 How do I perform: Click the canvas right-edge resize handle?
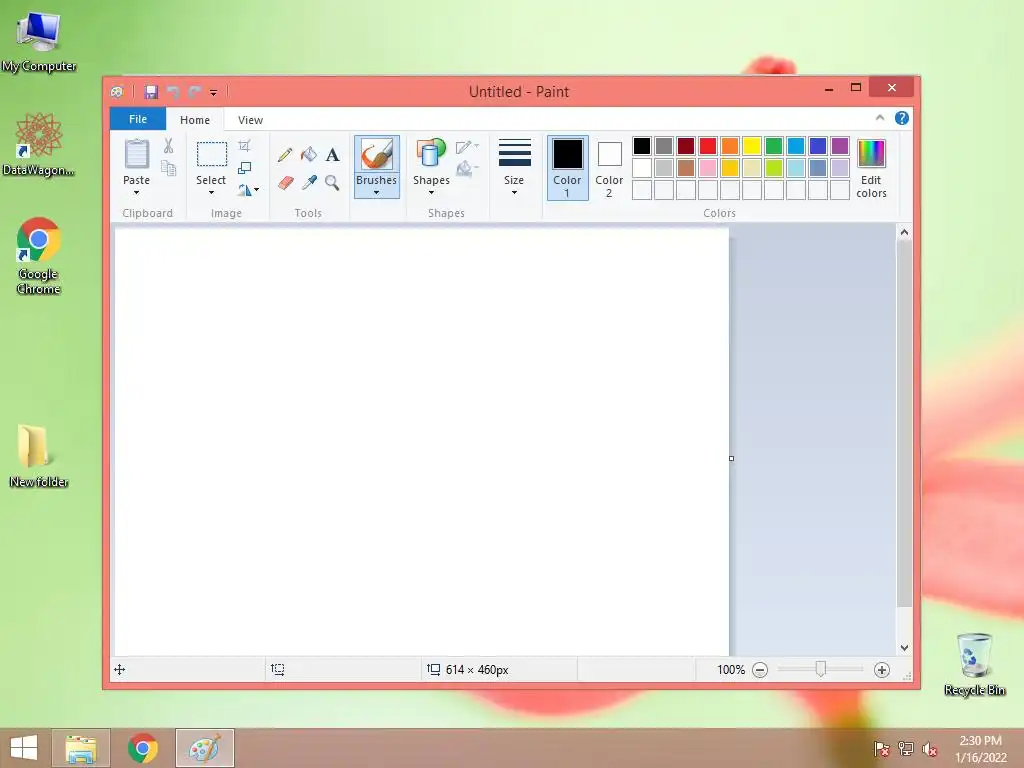731,458
